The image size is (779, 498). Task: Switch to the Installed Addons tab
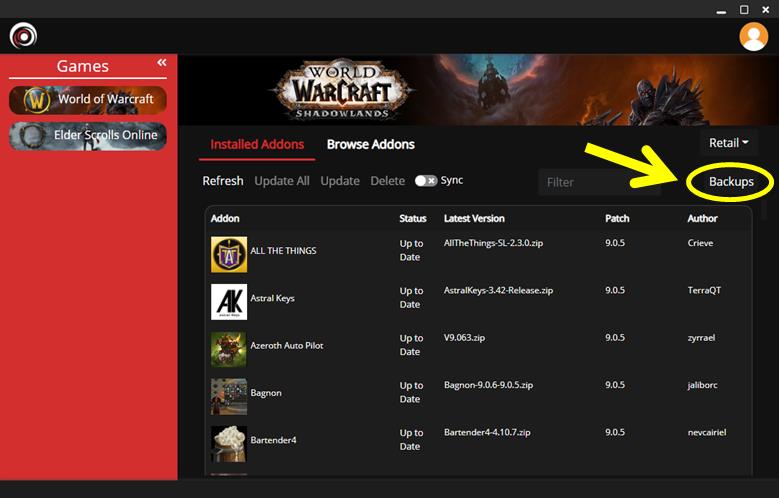tap(257, 144)
